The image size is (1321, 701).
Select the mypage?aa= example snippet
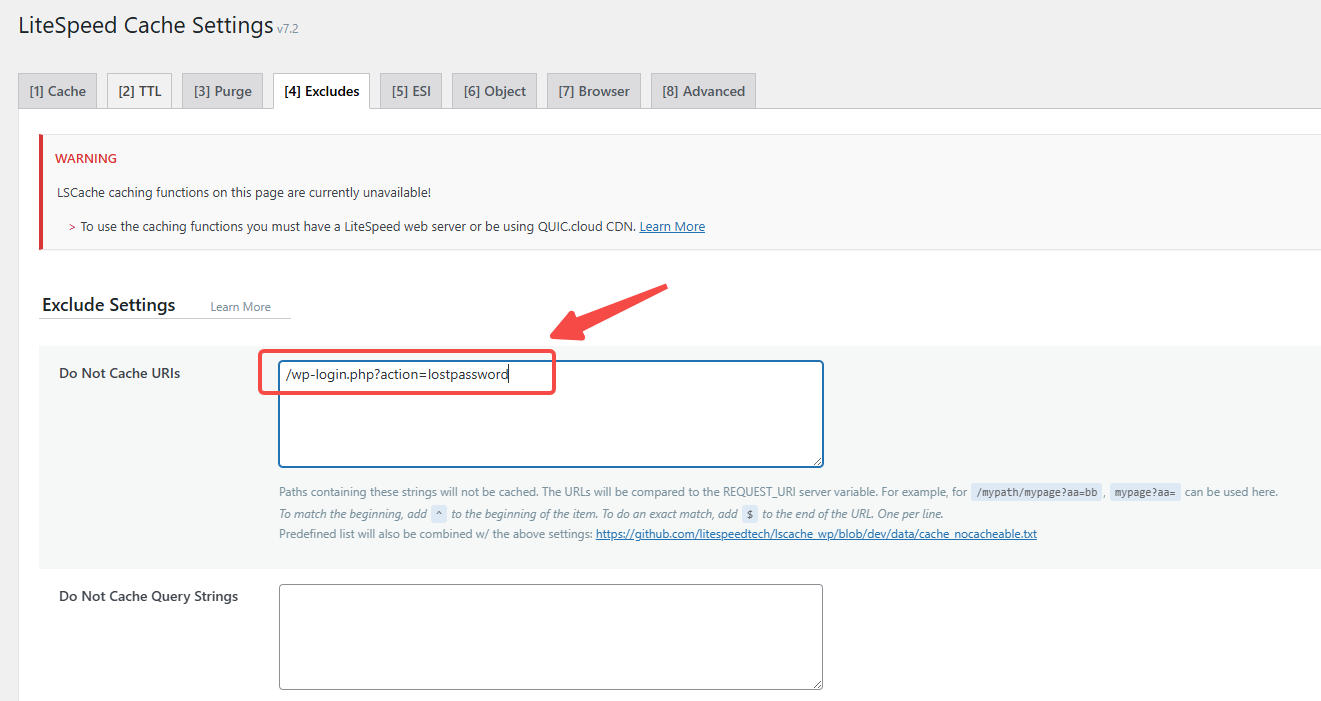[1146, 491]
